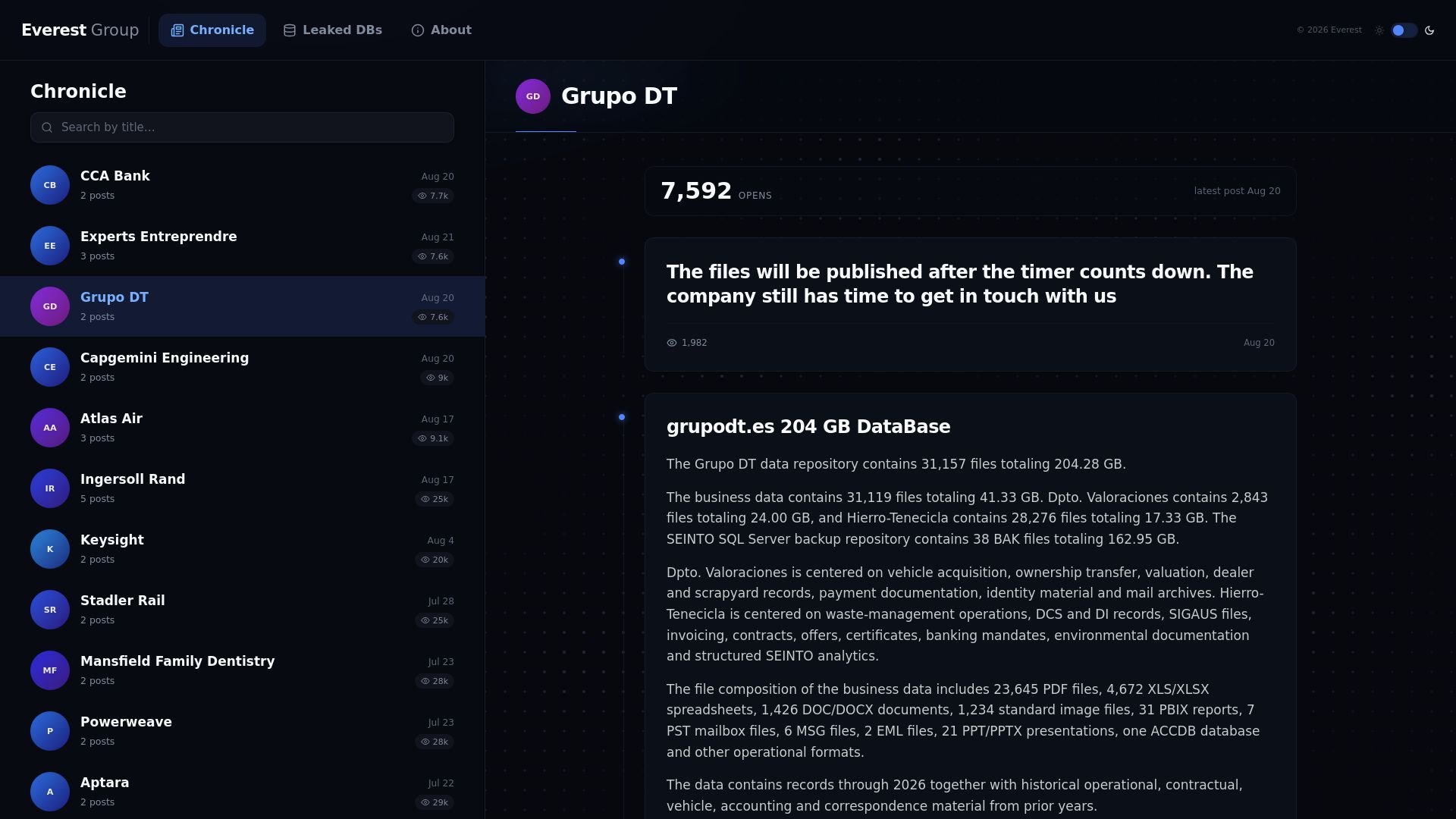Screen dimensions: 1456x819
Task: Click the CE avatar for Capgemini Engineering
Action: pos(50,367)
